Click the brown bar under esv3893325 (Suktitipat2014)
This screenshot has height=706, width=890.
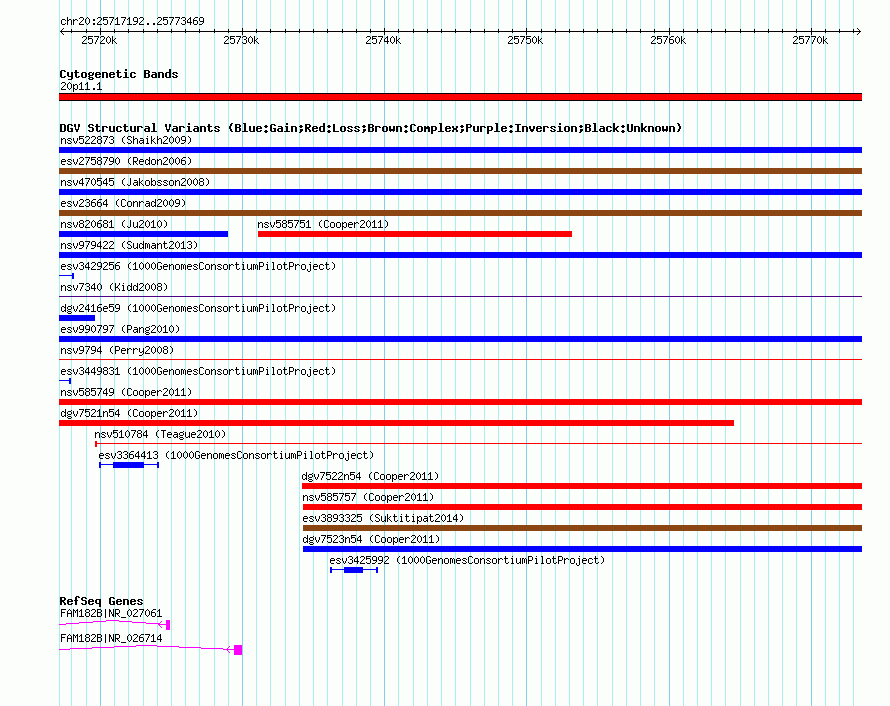click(x=582, y=528)
